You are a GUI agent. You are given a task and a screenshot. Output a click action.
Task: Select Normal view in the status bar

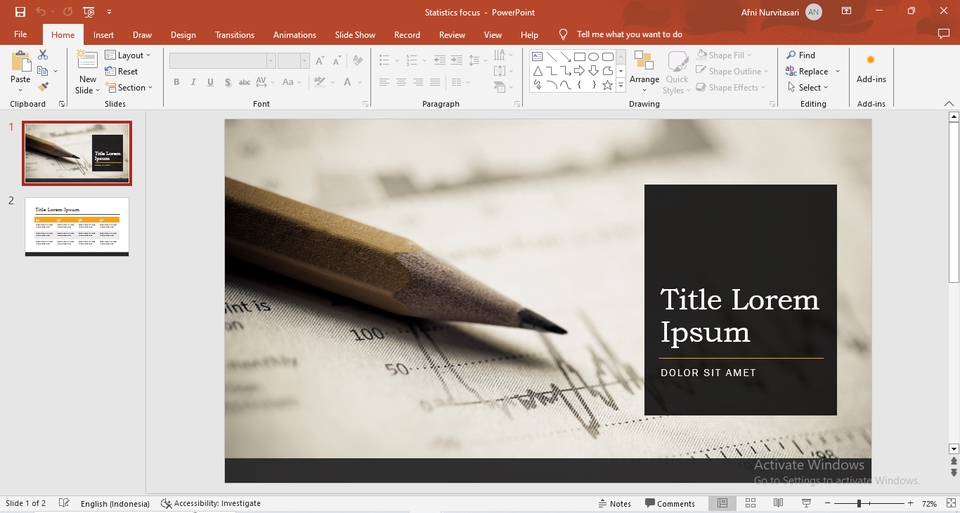pos(722,503)
